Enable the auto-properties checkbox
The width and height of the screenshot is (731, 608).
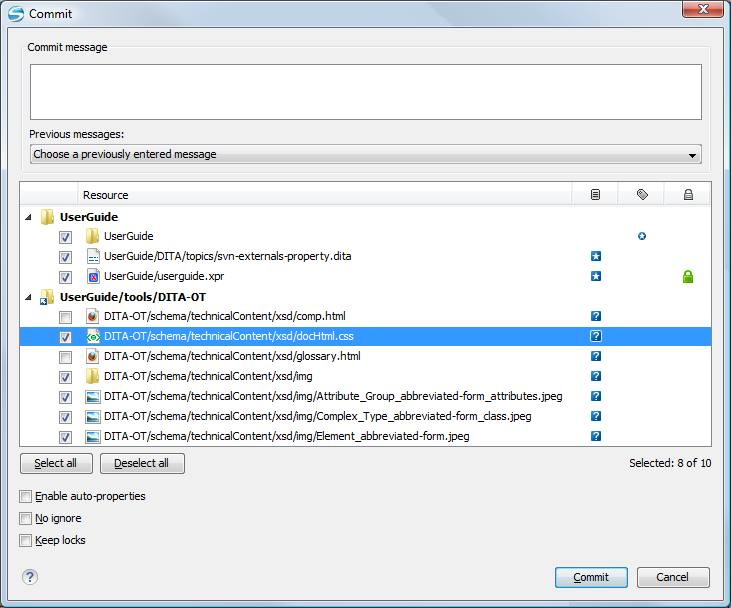coord(25,497)
